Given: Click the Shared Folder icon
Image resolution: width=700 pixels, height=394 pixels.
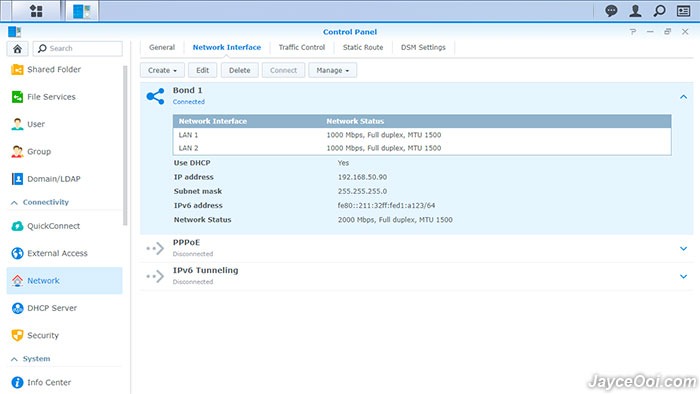Looking at the screenshot, I should [x=17, y=70].
